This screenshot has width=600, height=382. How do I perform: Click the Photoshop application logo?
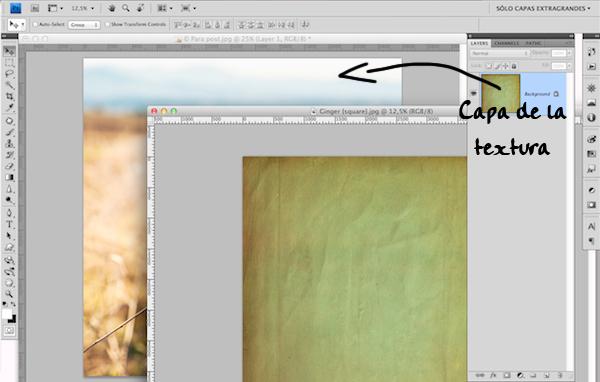coord(16,8)
